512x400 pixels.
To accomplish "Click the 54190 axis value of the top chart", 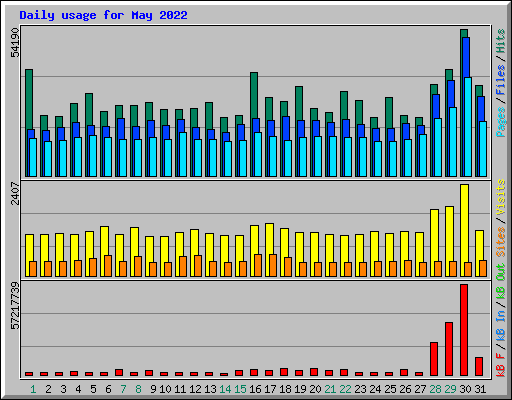I will [15, 42].
